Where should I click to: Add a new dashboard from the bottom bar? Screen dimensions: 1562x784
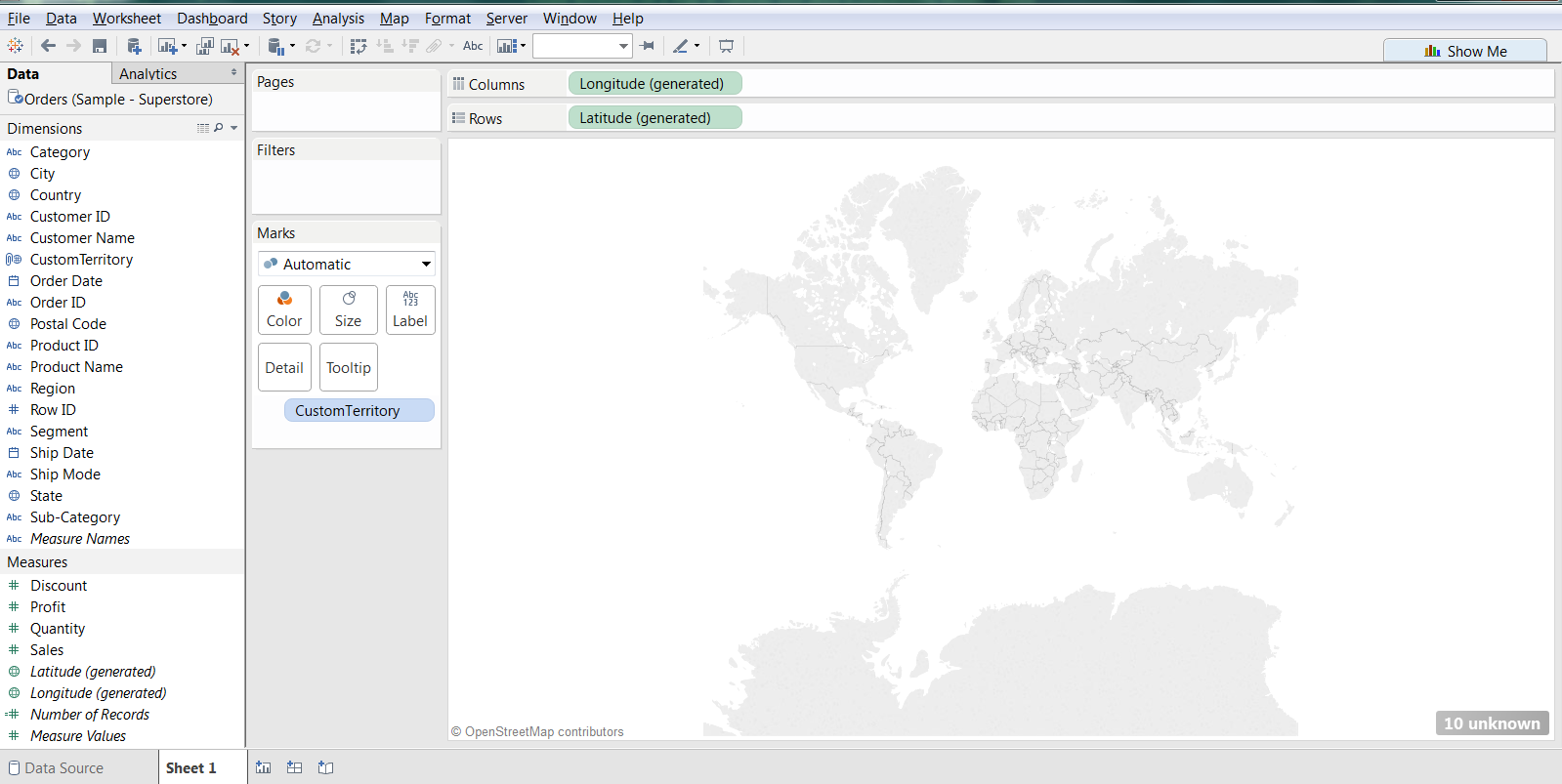tap(295, 767)
